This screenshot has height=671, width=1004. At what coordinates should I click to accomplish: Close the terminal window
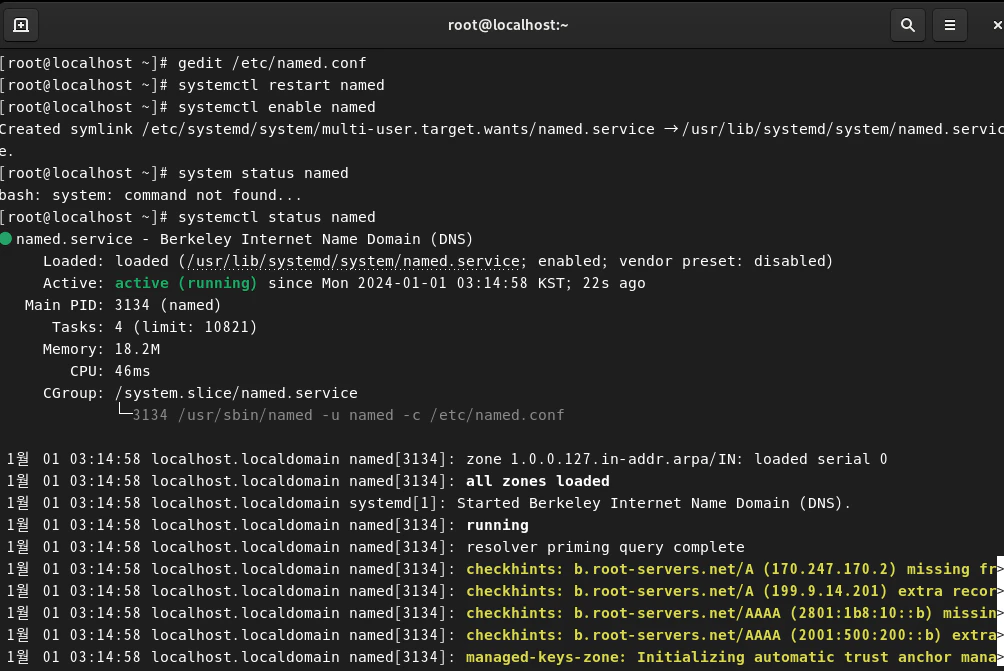click(x=997, y=25)
